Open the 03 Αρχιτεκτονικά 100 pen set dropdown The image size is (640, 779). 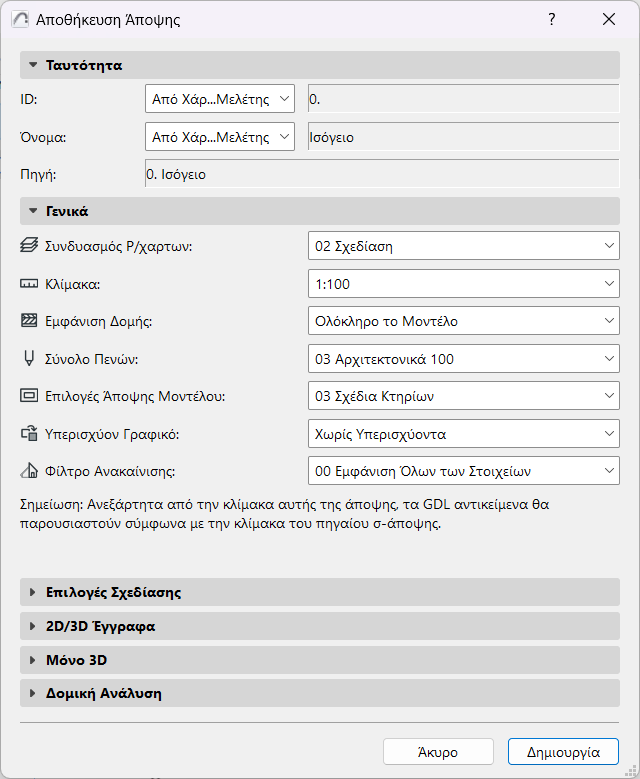464,358
